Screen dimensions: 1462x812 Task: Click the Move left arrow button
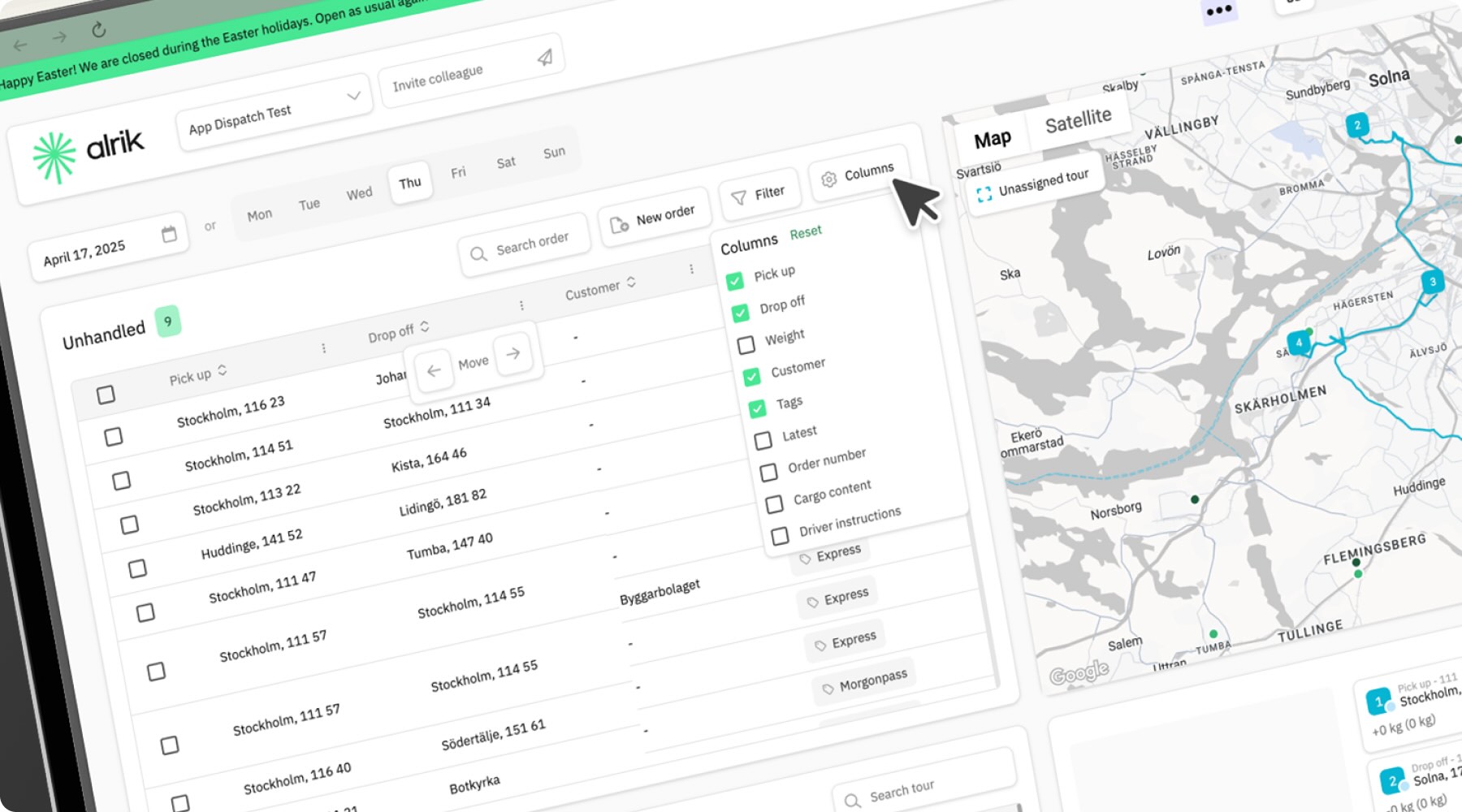(x=434, y=370)
